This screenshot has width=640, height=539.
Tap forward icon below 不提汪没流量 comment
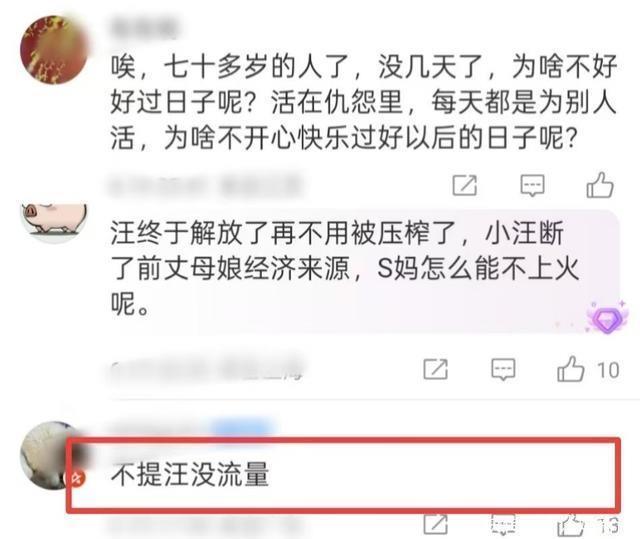[x=436, y=524]
